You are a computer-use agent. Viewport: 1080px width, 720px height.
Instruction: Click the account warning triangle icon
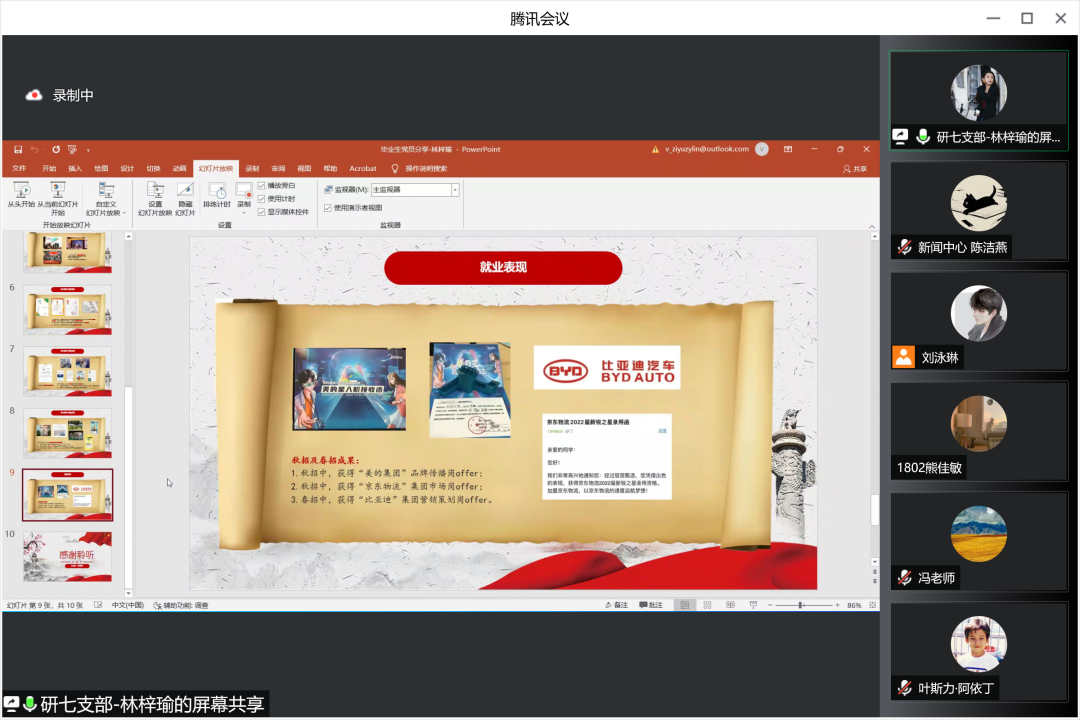coord(656,150)
